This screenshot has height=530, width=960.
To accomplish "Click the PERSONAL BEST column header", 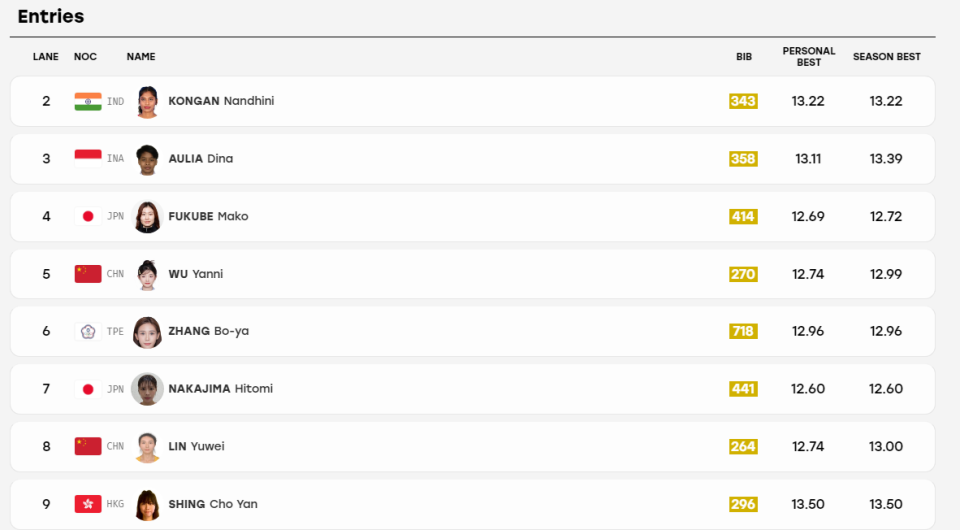I will [x=809, y=56].
